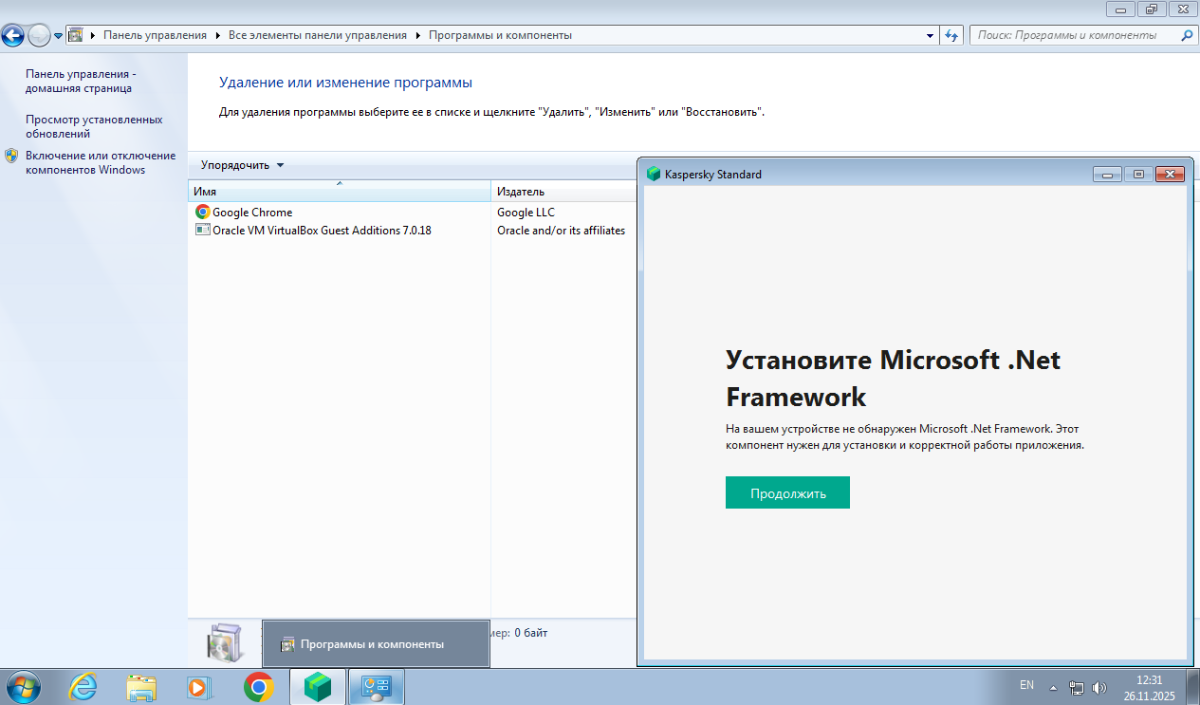Click the Control Panel taskbar button
The width and height of the screenshot is (1200, 705).
coord(376,687)
